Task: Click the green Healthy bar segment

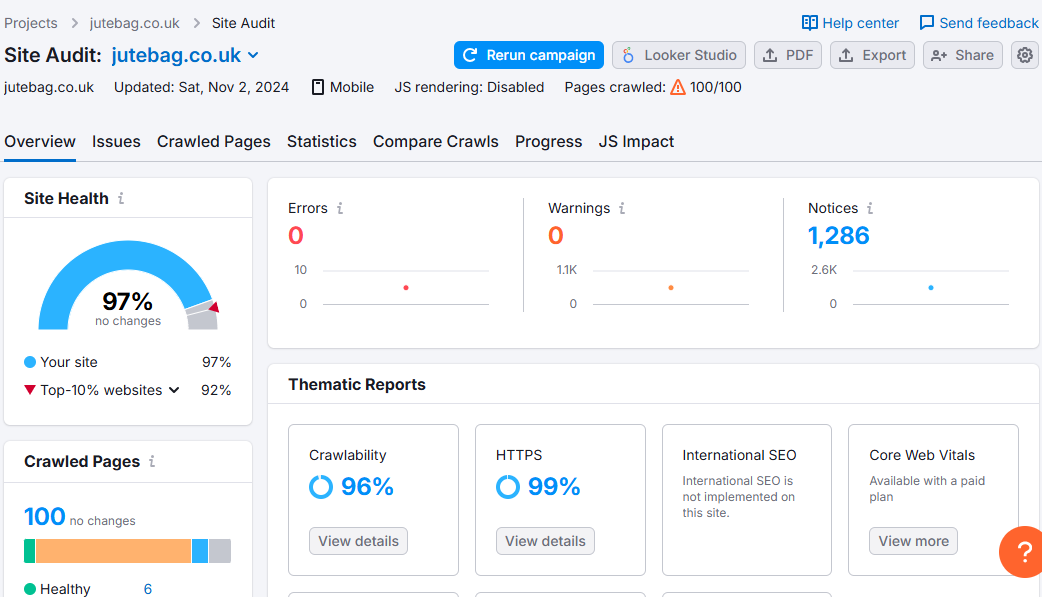Action: point(29,551)
